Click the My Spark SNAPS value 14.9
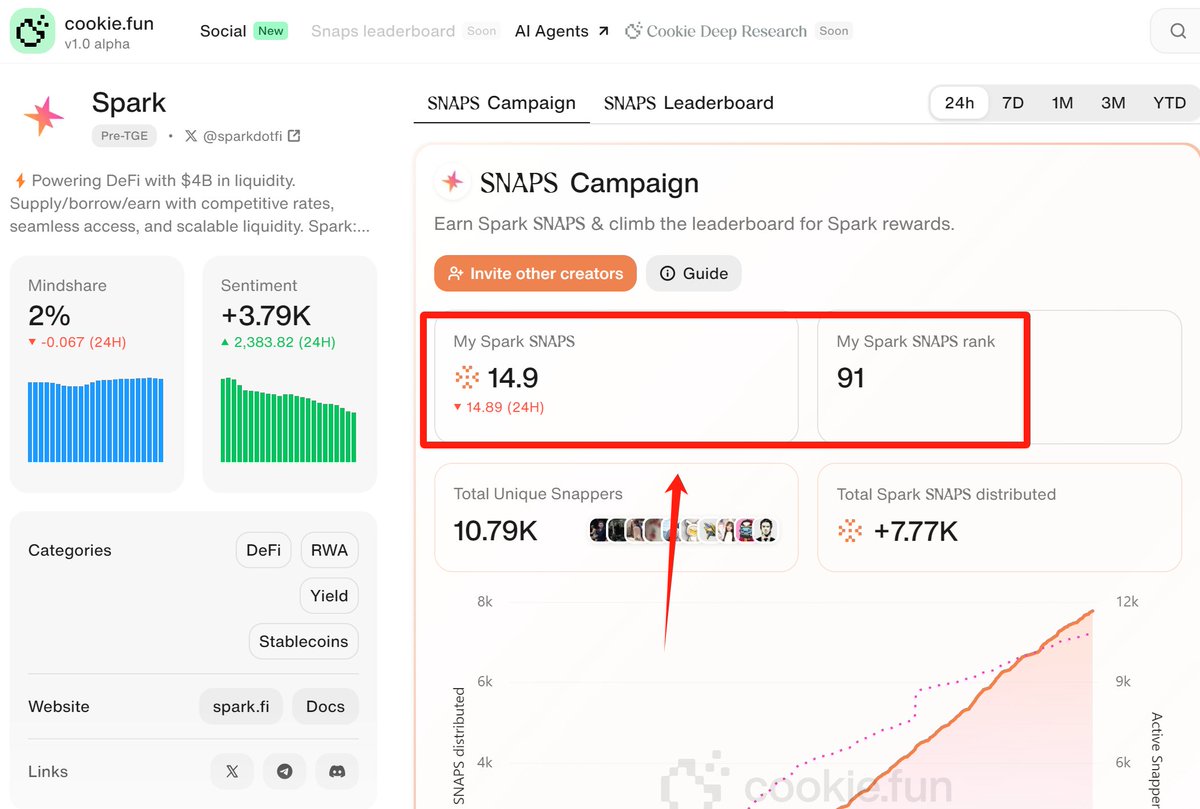The width and height of the screenshot is (1200, 809). click(x=513, y=378)
